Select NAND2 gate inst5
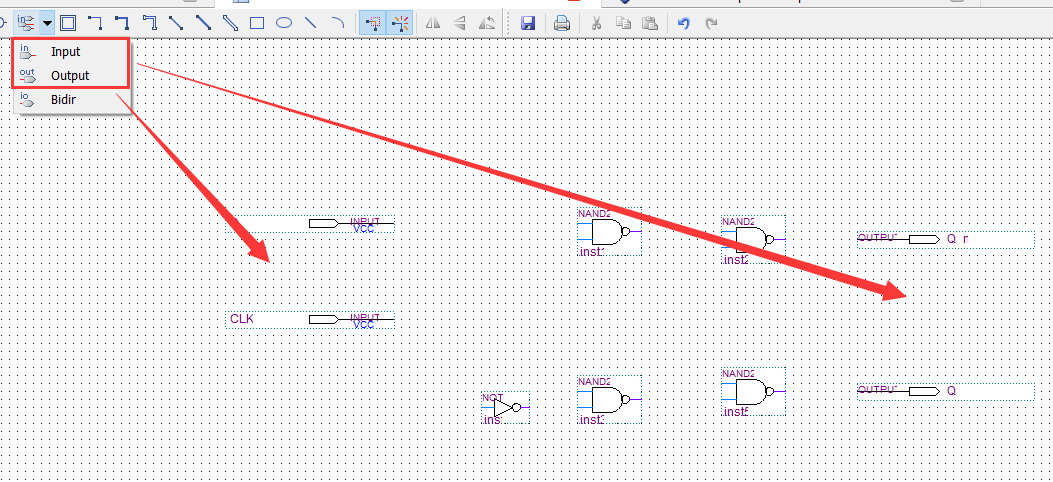The image size is (1053, 482). tap(753, 391)
